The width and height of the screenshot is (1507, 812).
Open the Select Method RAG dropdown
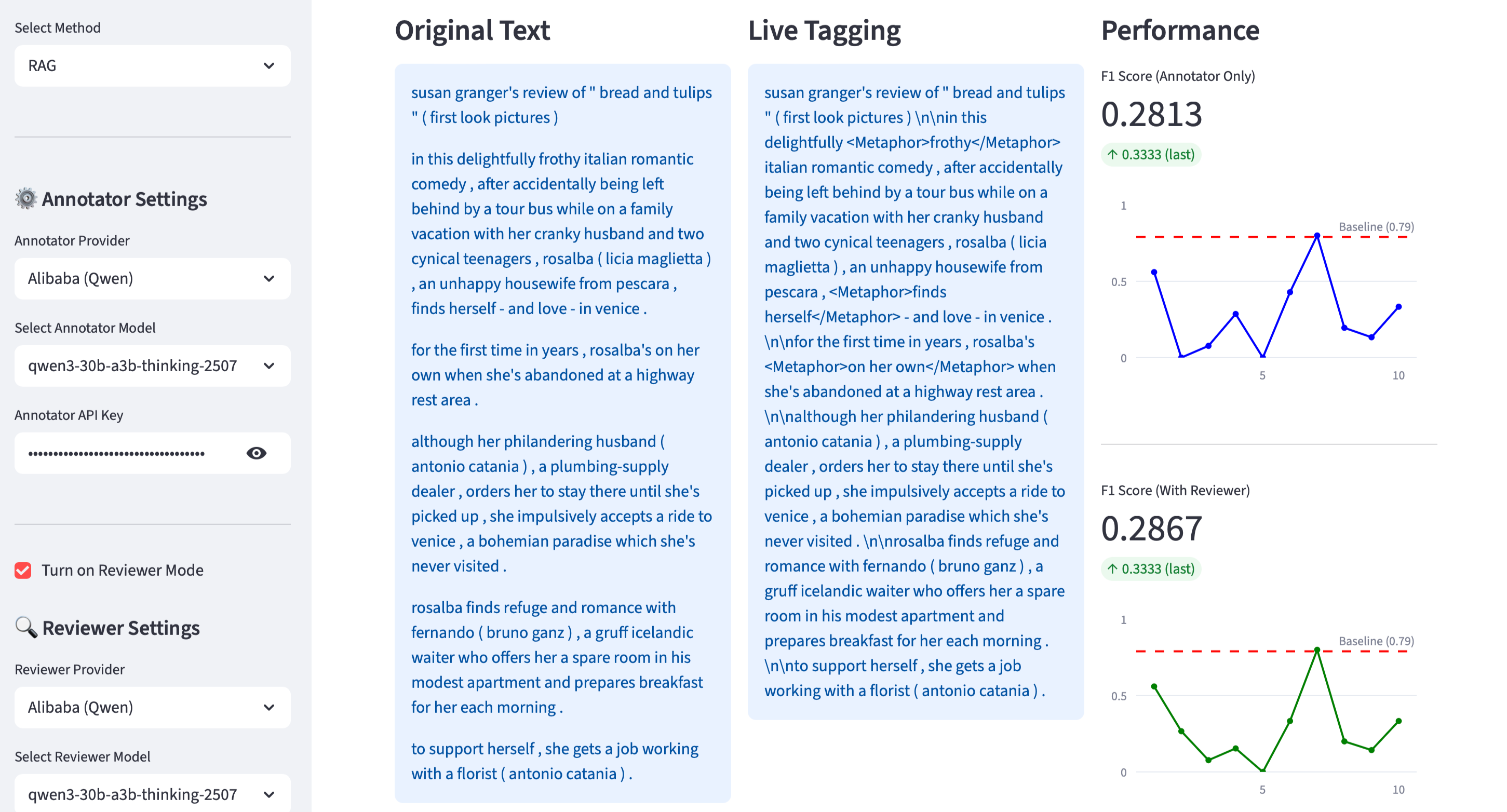pyautogui.click(x=152, y=66)
